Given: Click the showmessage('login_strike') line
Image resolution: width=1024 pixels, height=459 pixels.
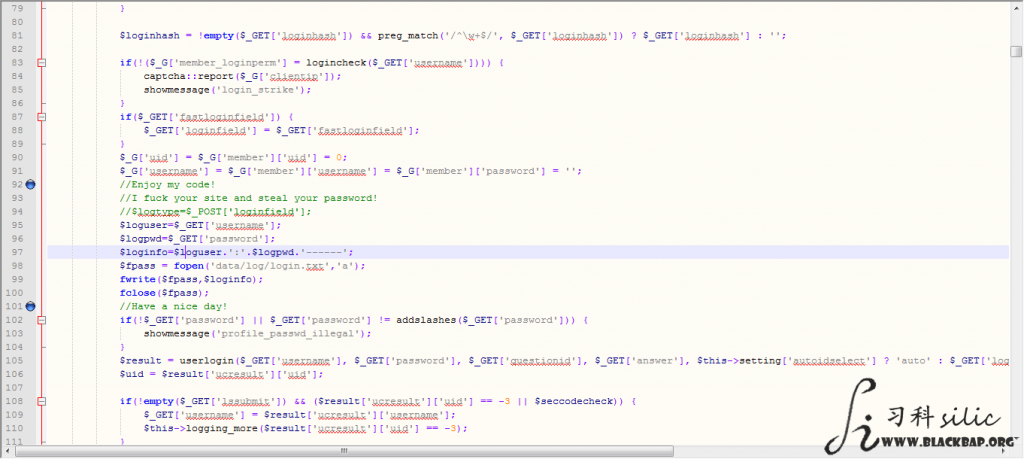Looking at the screenshot, I should (x=227, y=90).
